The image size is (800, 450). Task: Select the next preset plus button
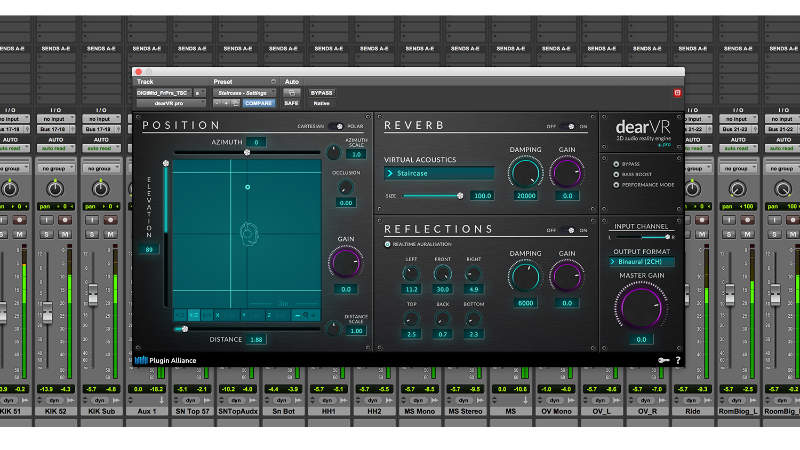[227, 103]
